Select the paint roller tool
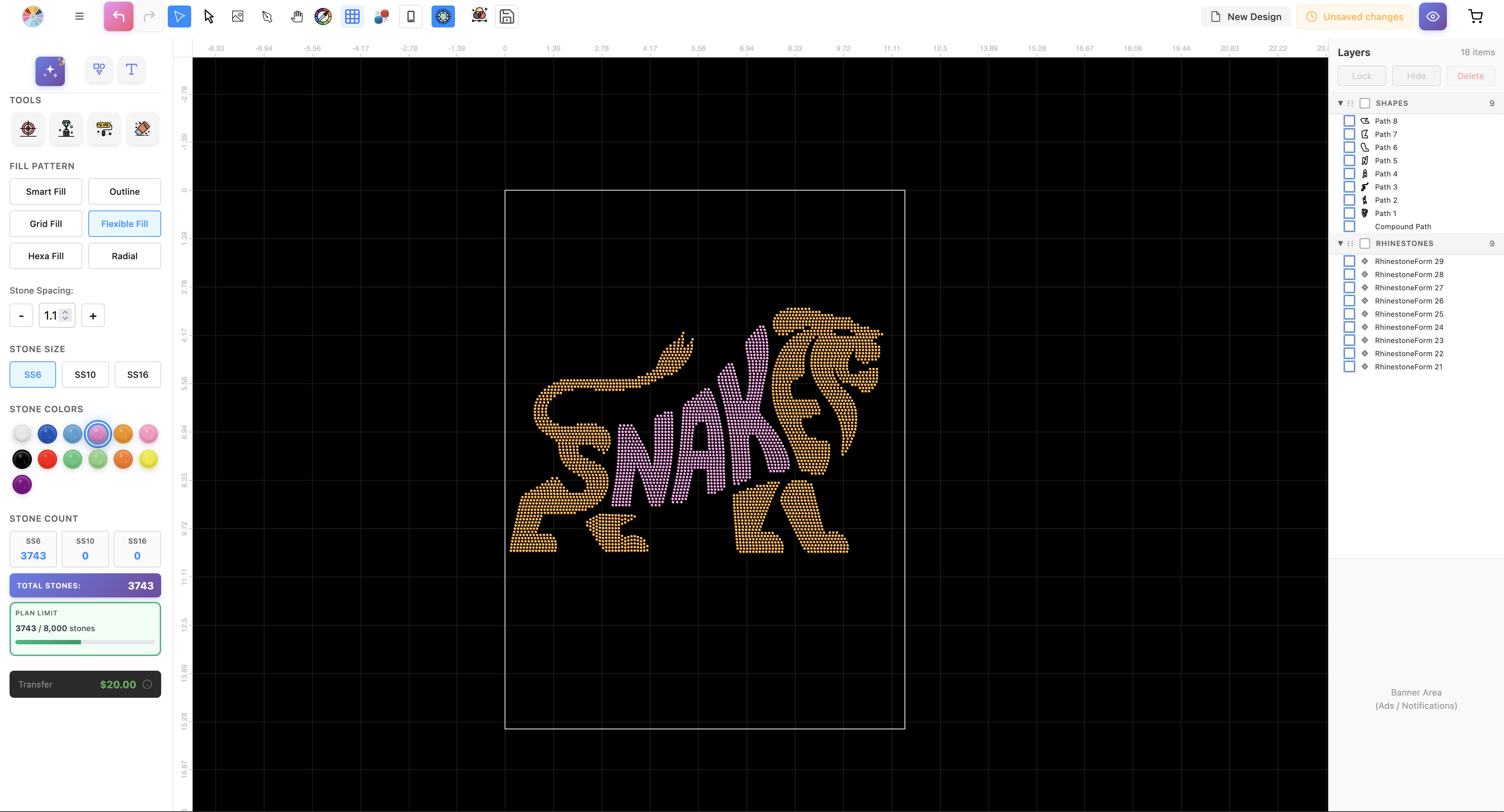The height and width of the screenshot is (812, 1504). click(104, 128)
